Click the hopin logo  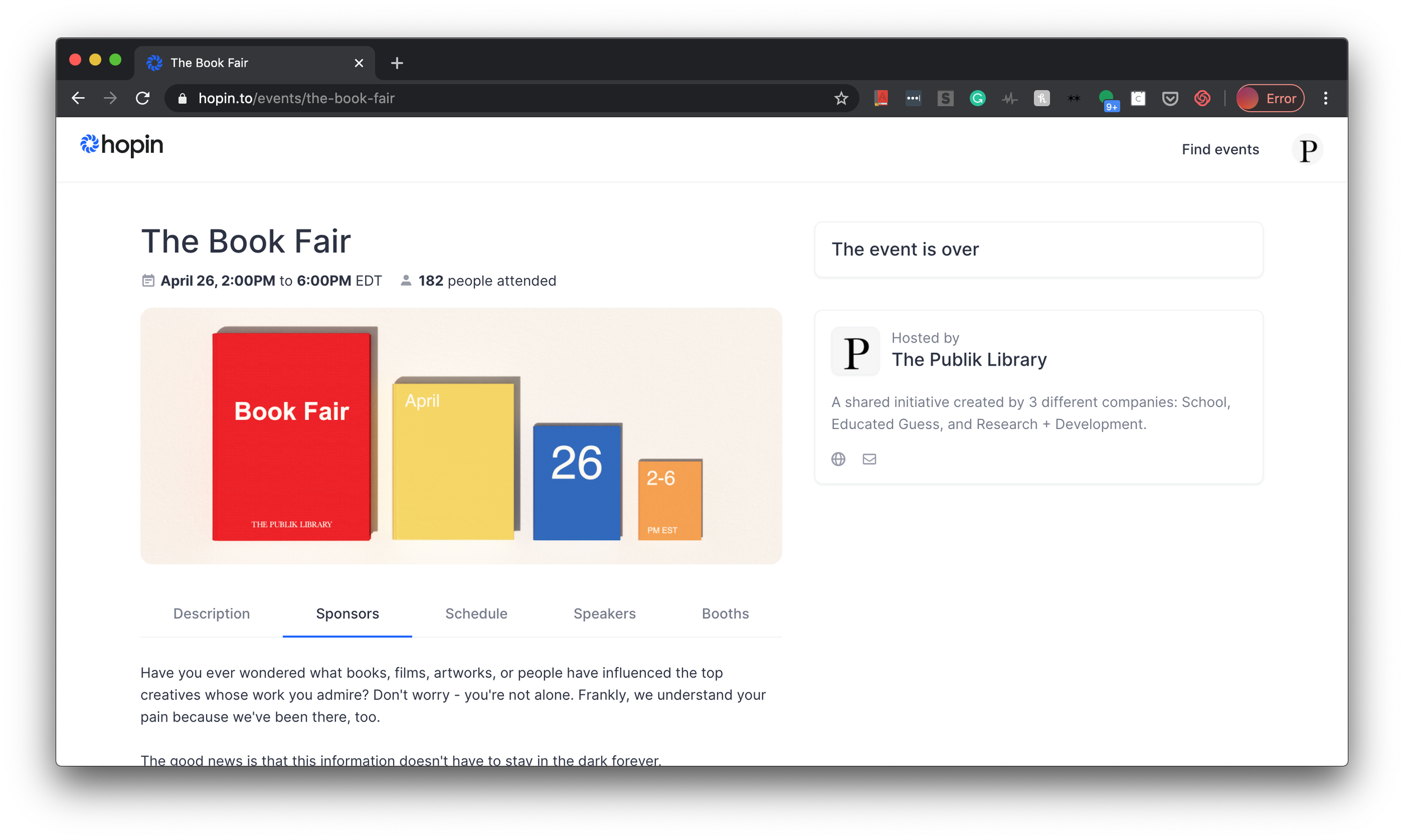pyautogui.click(x=122, y=145)
